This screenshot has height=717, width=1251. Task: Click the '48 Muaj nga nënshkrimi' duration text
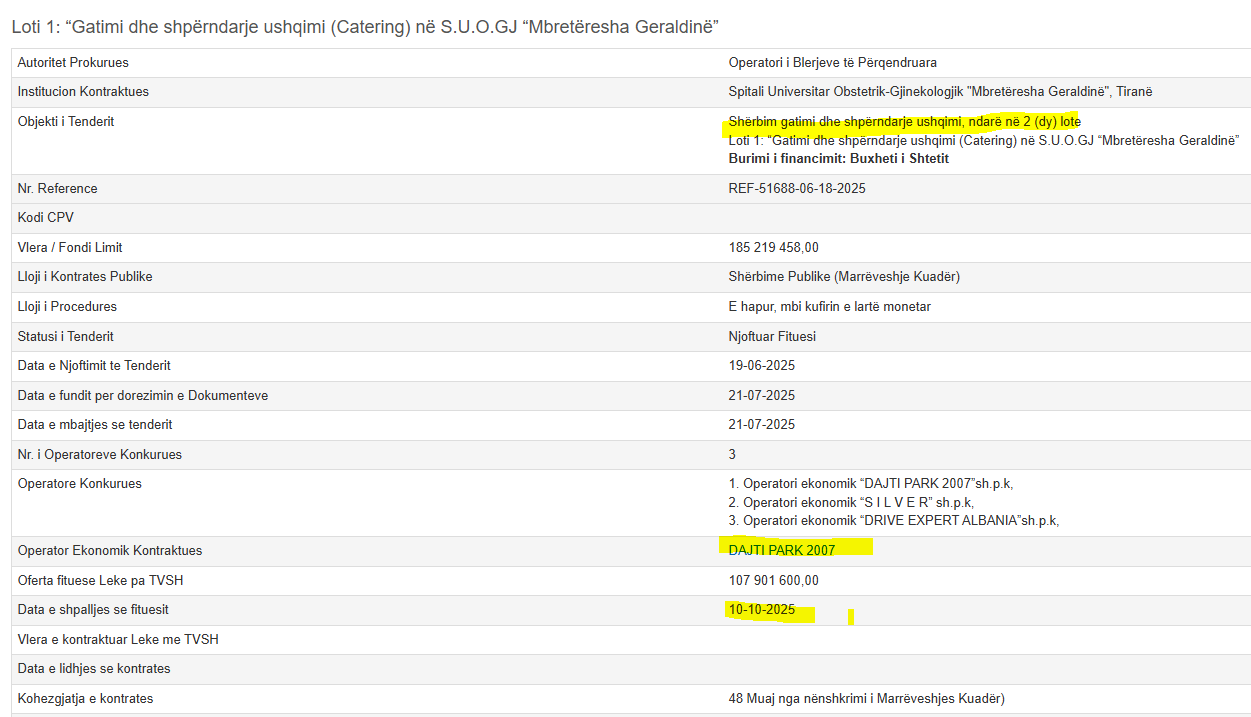866,699
